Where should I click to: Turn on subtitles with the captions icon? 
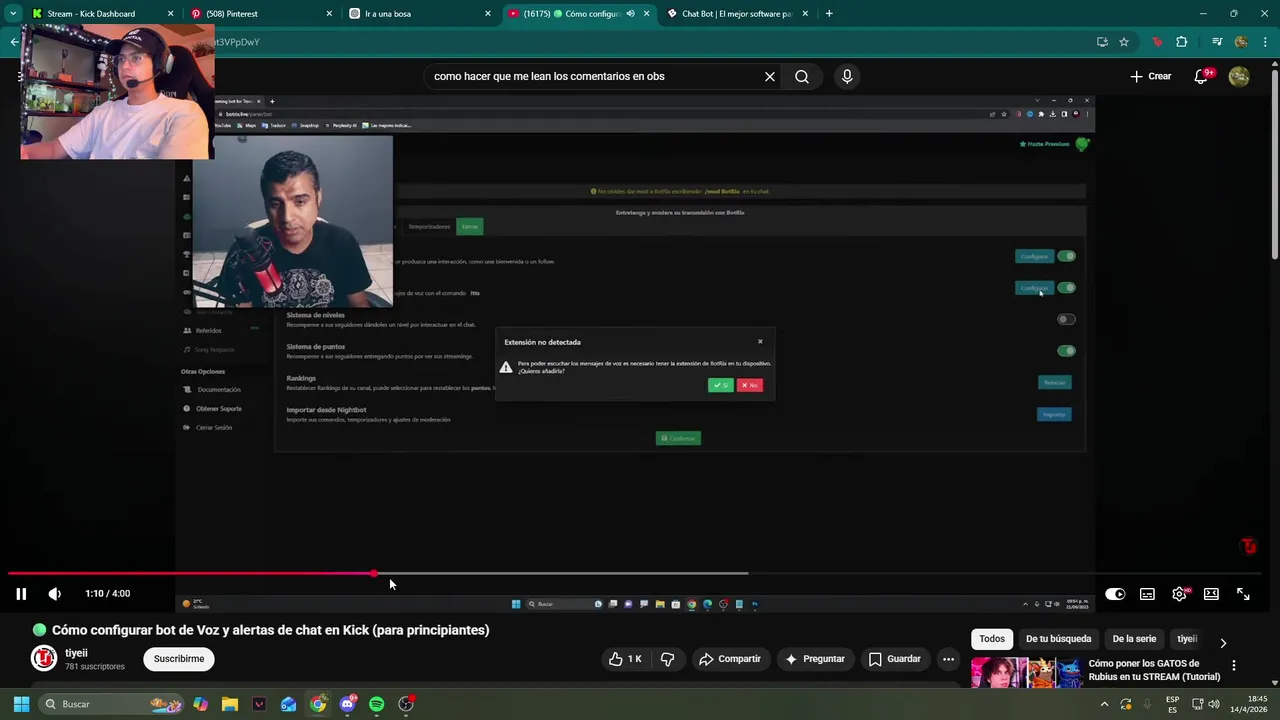(1147, 594)
